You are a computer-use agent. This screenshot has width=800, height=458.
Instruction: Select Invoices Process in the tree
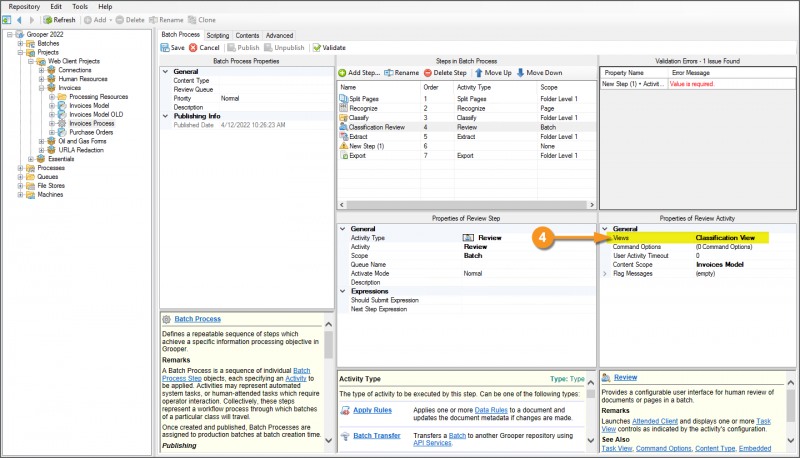91,123
